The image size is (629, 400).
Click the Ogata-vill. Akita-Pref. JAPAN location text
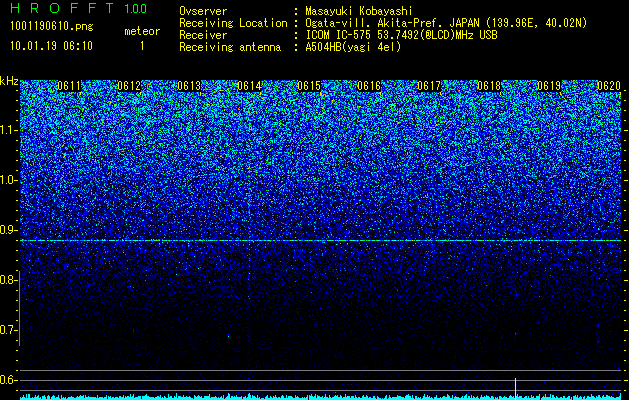click(x=446, y=23)
